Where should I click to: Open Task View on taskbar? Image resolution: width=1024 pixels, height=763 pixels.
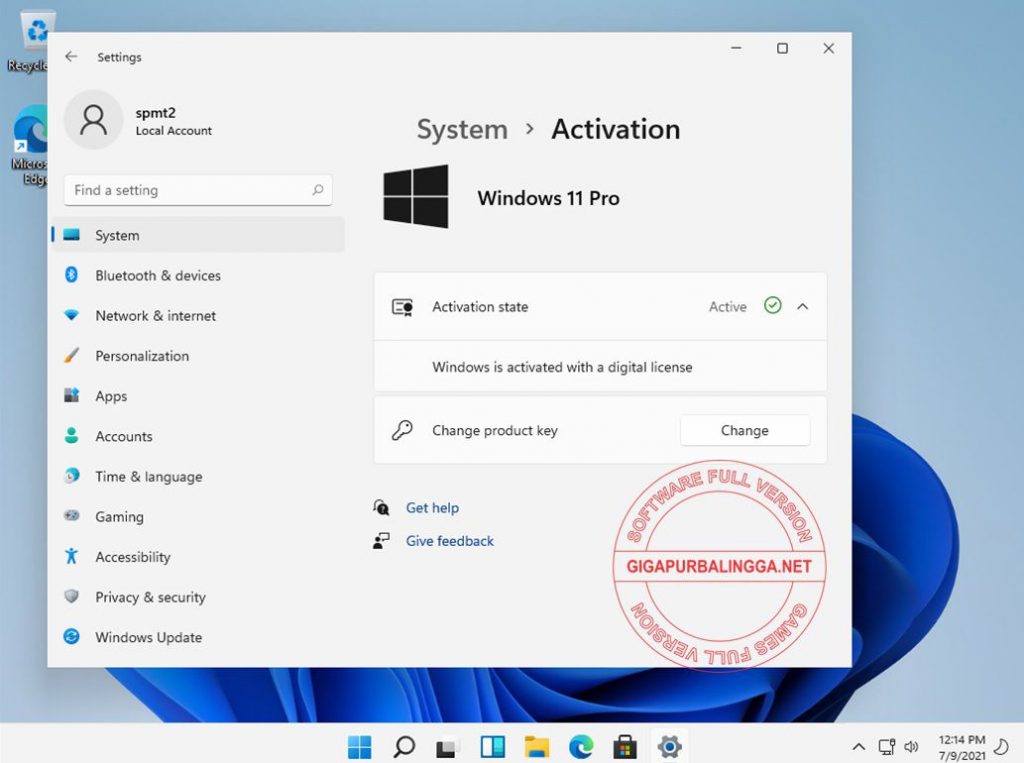448,747
